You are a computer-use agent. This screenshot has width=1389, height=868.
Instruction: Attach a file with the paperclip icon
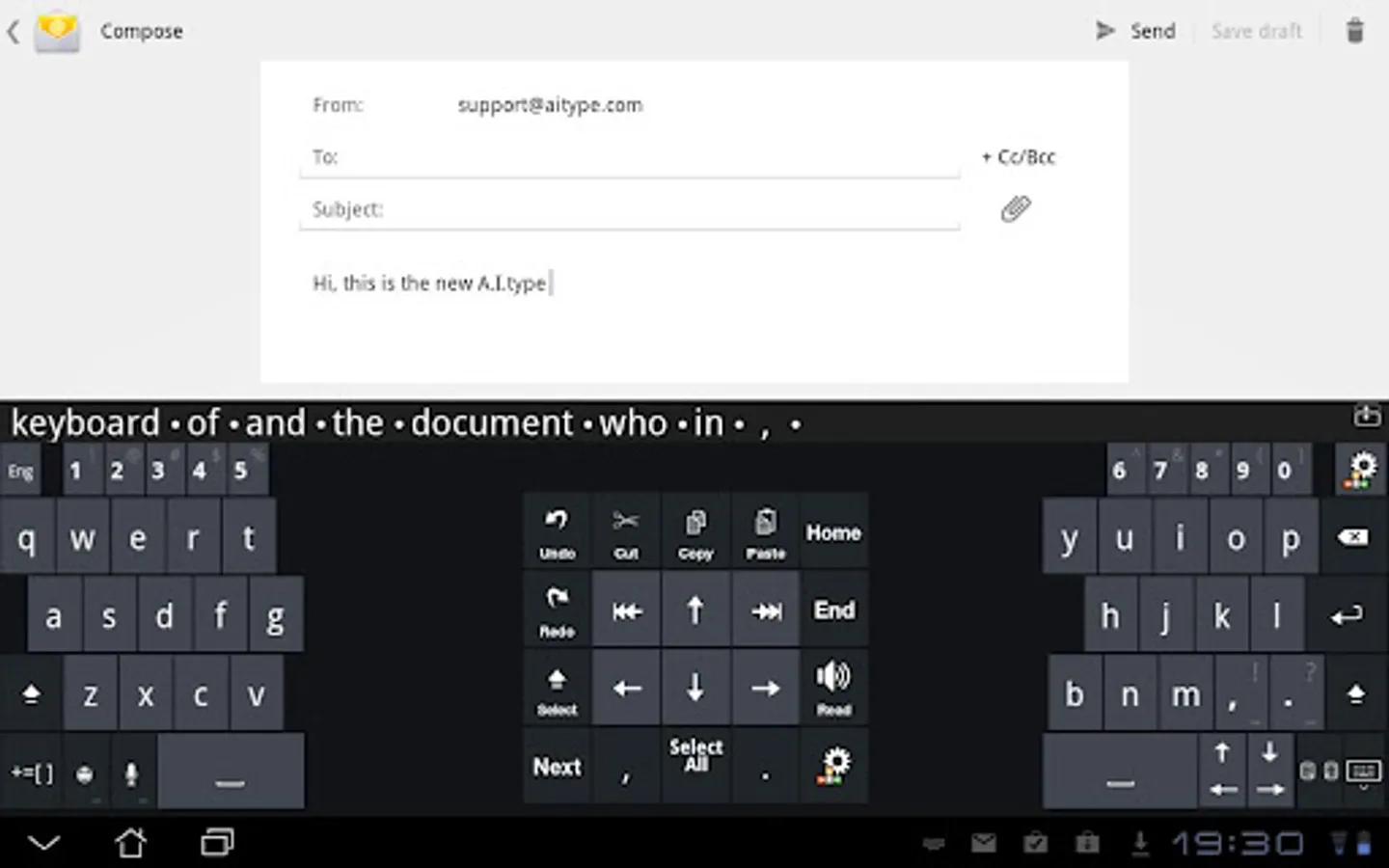point(1016,208)
